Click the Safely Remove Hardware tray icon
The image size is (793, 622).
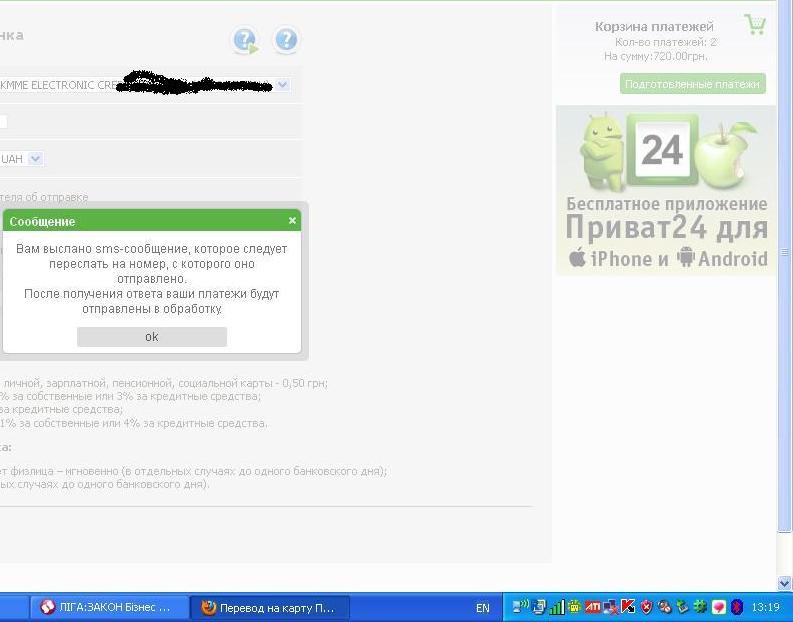tap(683, 607)
